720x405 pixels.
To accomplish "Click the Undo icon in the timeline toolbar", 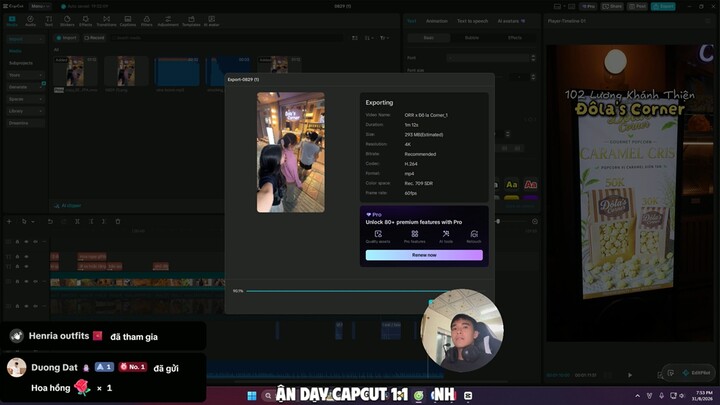I will 50,221.
